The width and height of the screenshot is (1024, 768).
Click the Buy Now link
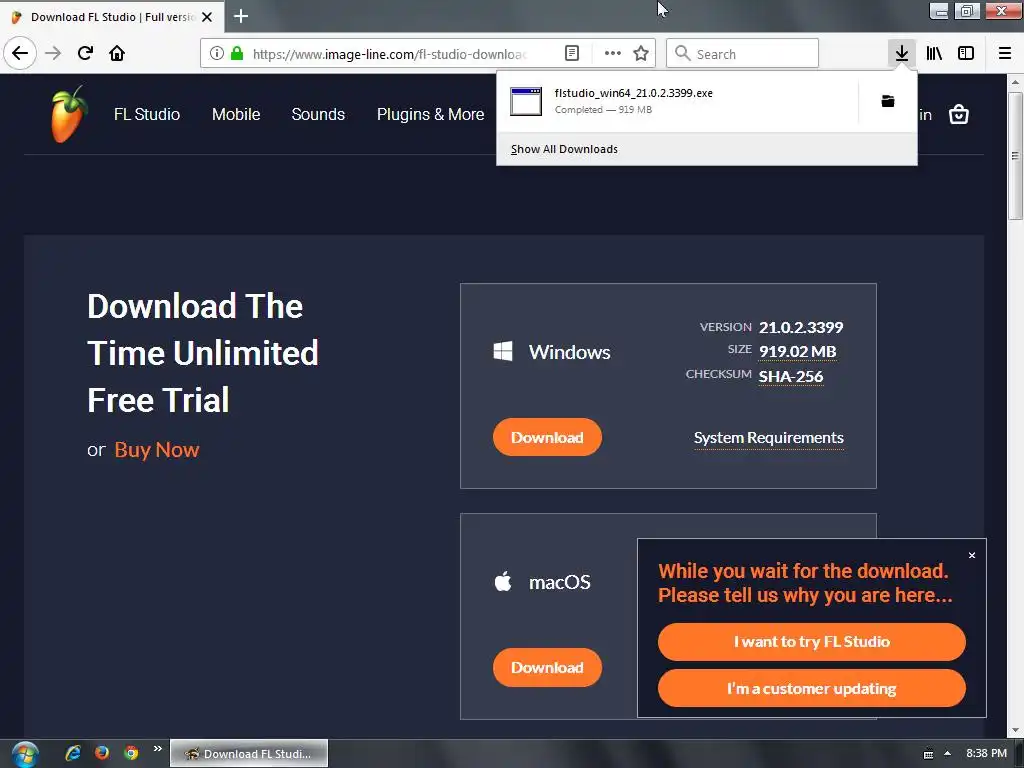[157, 449]
